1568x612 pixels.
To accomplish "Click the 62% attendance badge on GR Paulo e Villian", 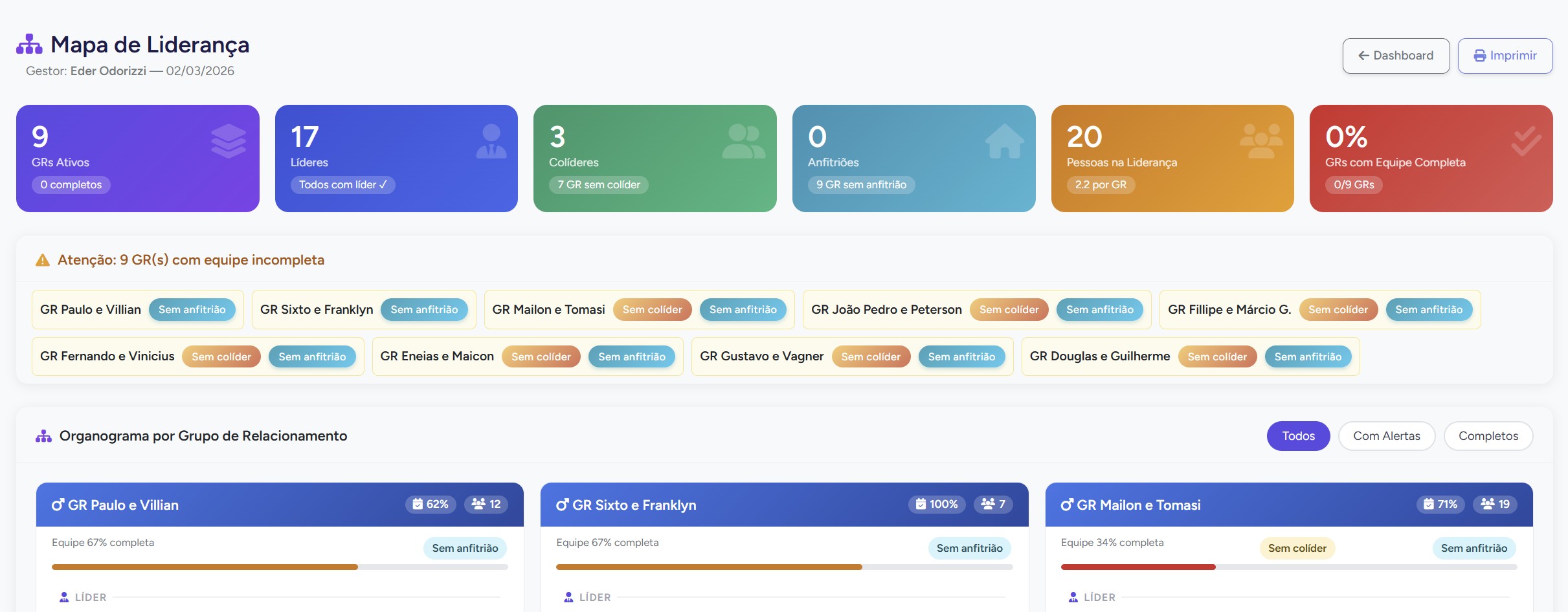I will click(x=431, y=504).
